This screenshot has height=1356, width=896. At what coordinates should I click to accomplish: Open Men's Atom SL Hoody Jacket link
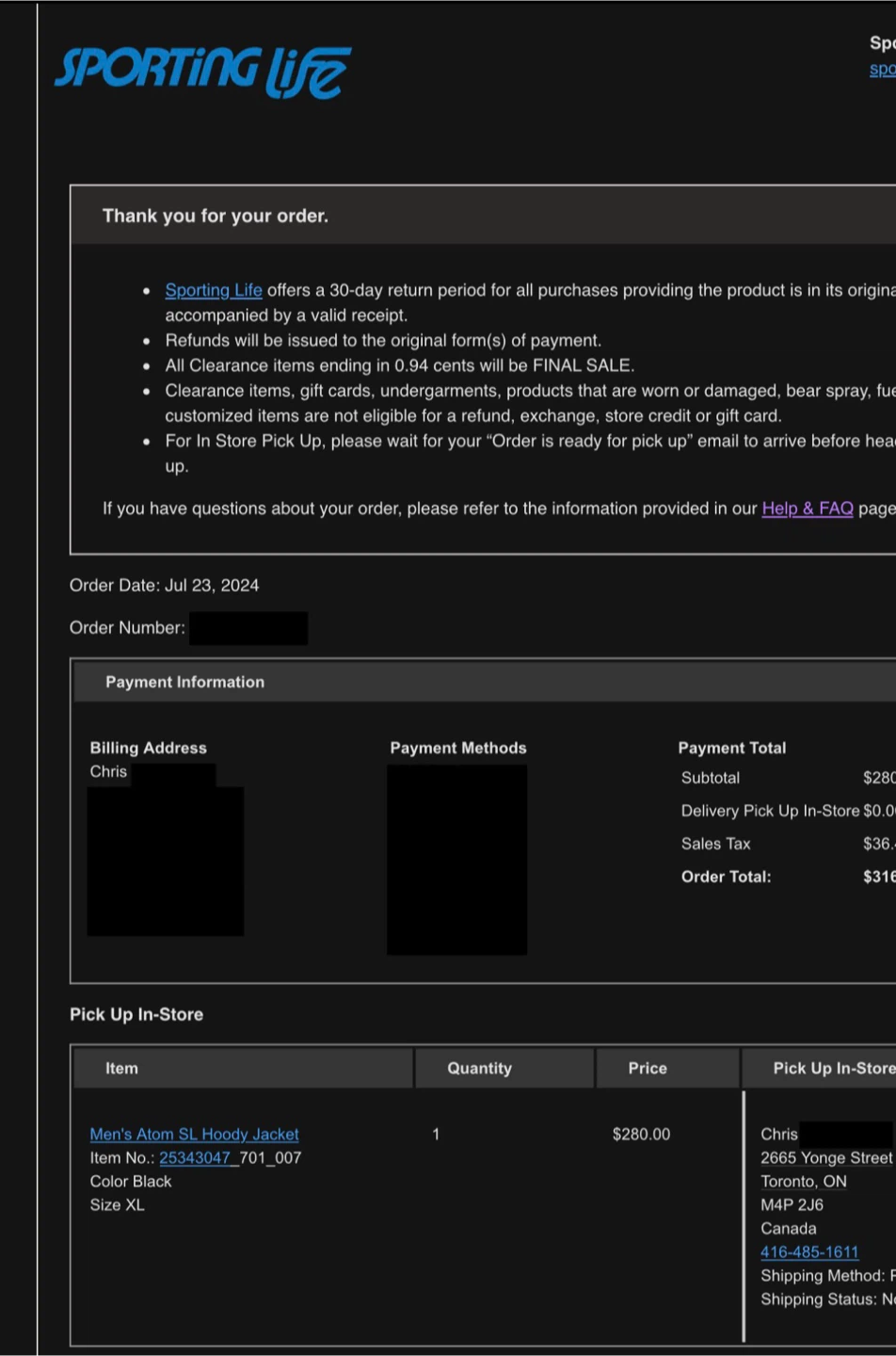pos(194,1135)
